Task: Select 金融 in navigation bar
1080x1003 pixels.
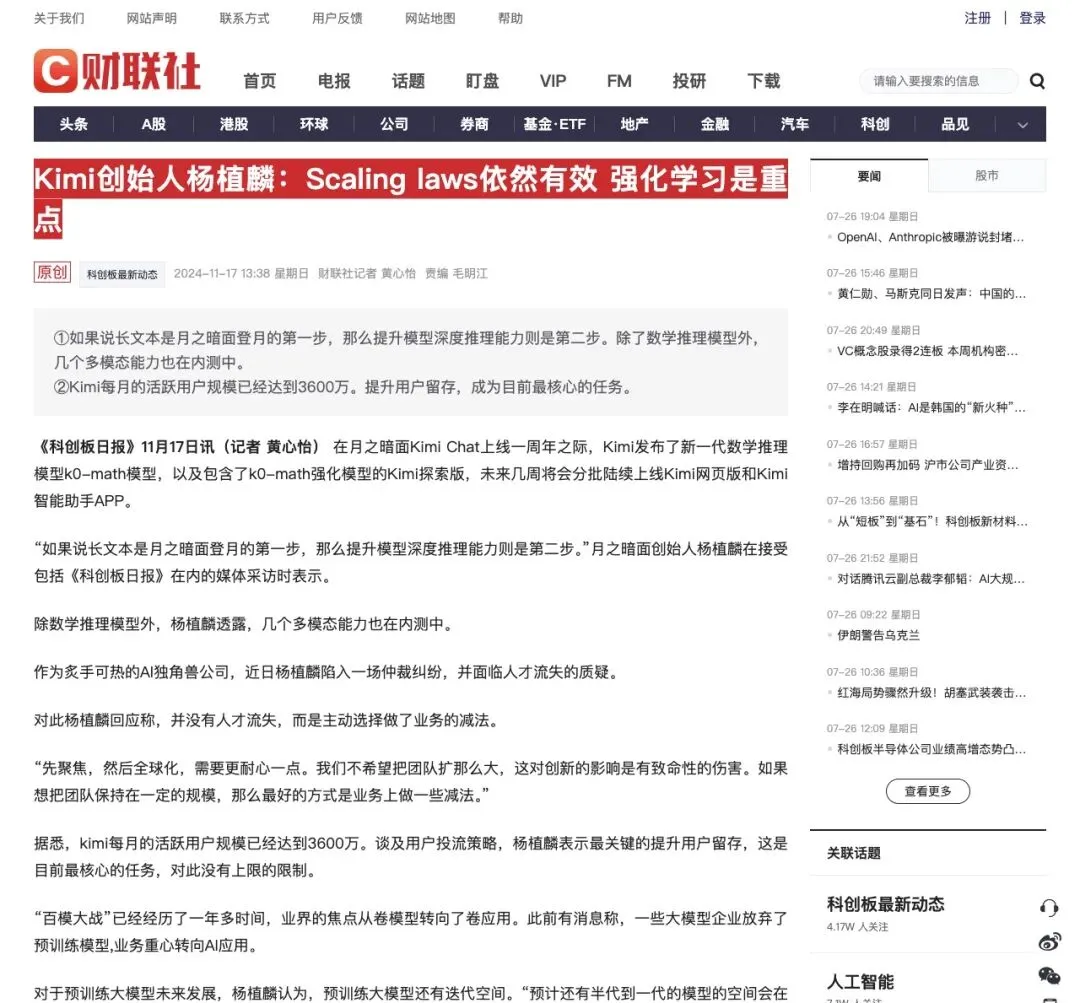Action: point(715,125)
